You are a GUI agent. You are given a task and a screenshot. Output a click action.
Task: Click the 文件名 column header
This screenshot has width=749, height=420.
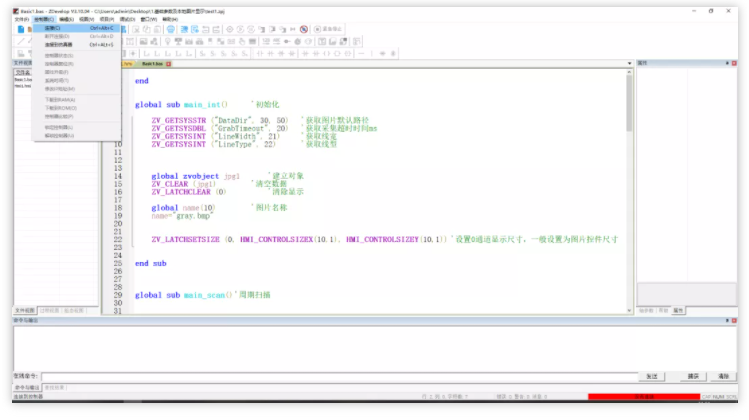pyautogui.click(x=22, y=73)
